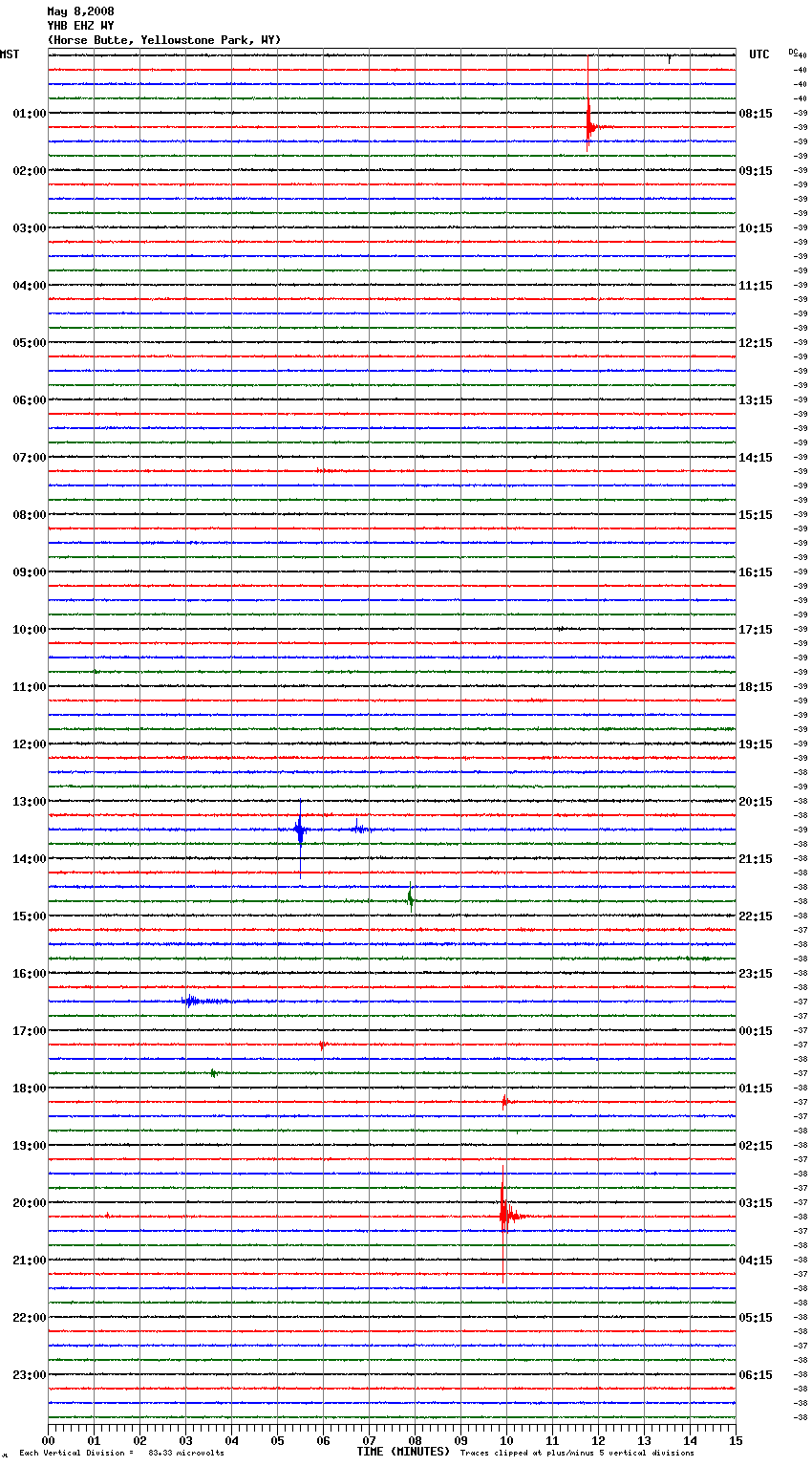
Task: Click the '09:15' UTC time label
Action: pos(756,170)
